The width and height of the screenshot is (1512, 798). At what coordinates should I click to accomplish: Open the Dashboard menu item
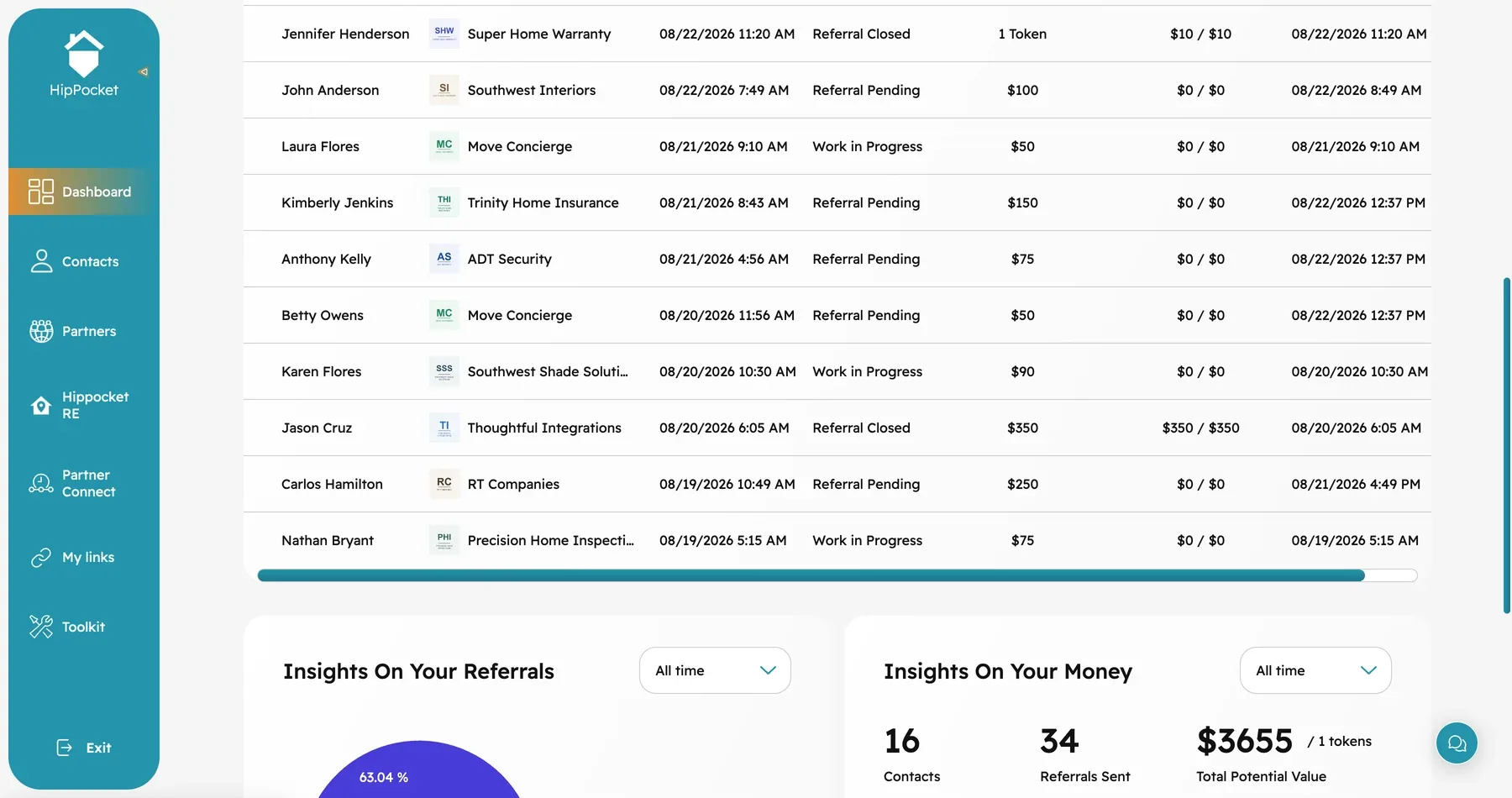[x=84, y=192]
